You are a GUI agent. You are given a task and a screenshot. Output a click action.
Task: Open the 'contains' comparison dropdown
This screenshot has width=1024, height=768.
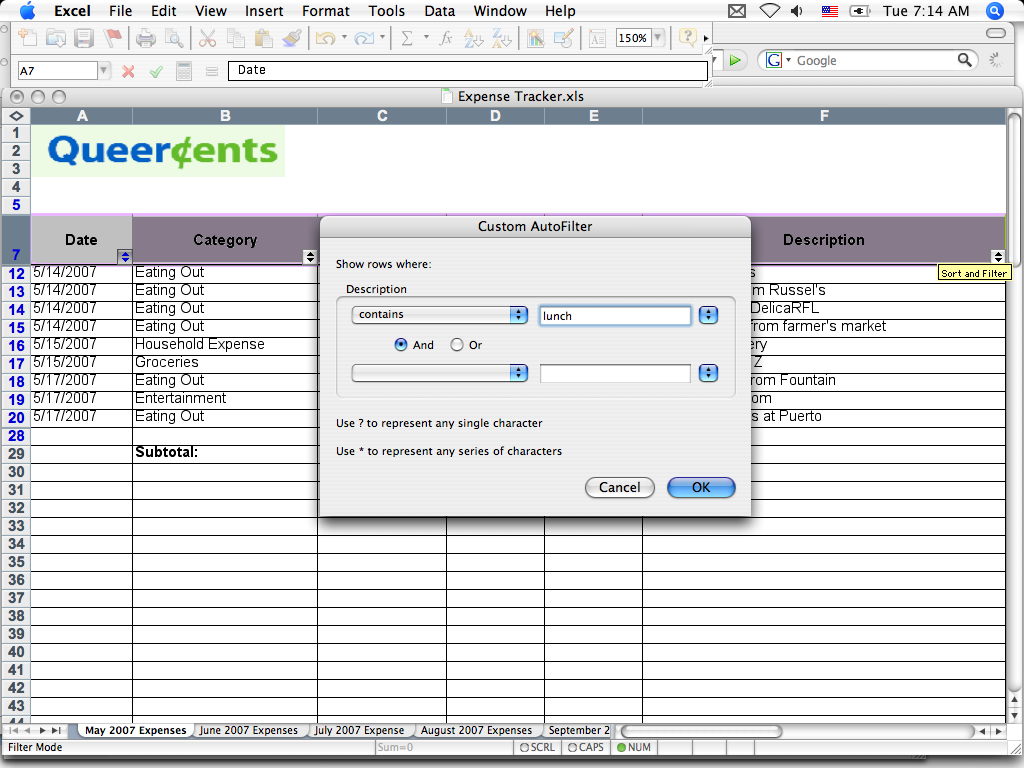click(x=439, y=315)
